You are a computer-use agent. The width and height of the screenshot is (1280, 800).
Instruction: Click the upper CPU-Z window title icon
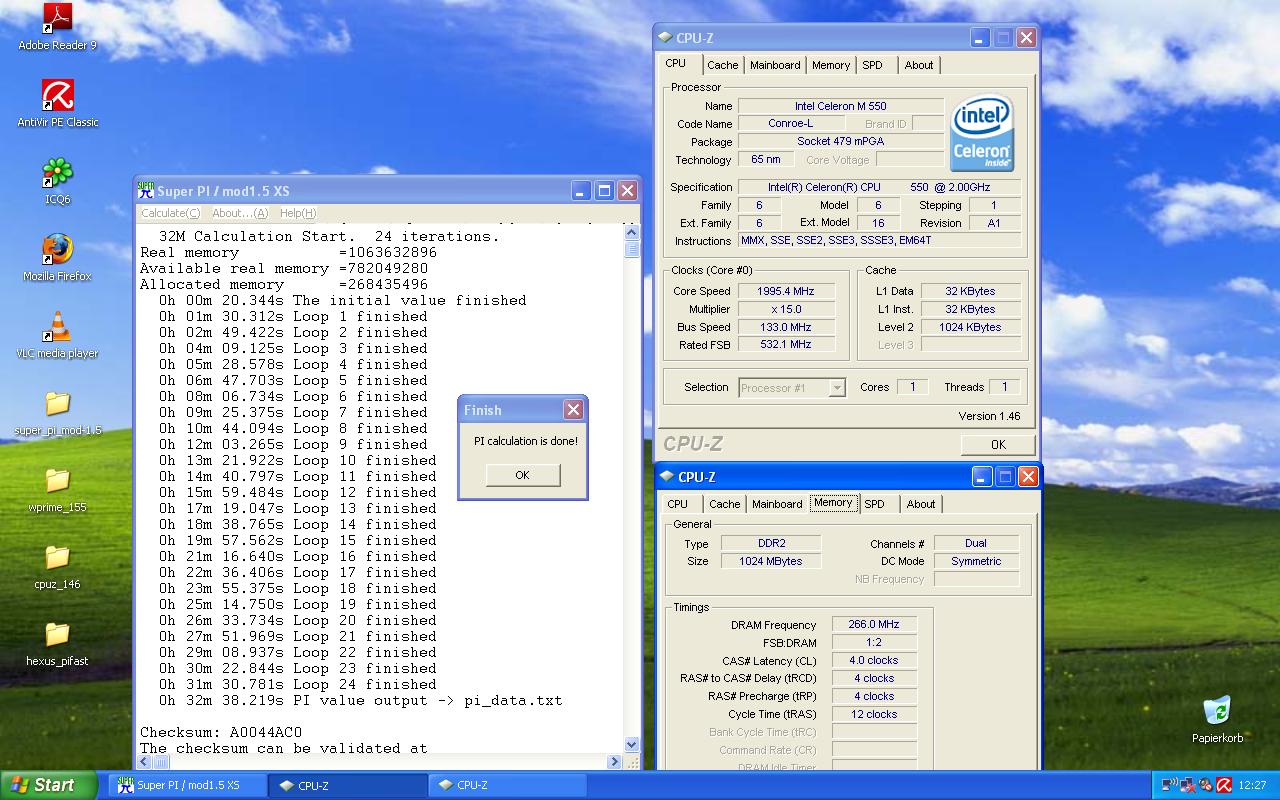pyautogui.click(x=666, y=38)
